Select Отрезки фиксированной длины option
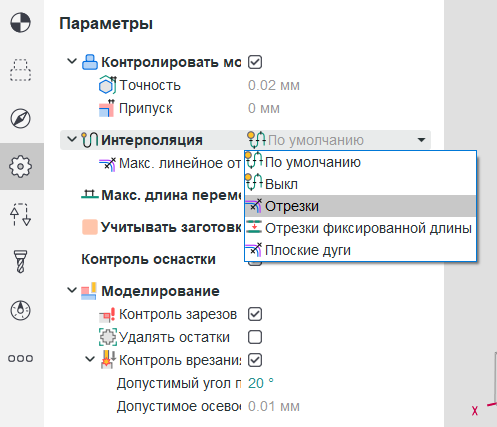Screen dimensions: 497x427 (360, 228)
